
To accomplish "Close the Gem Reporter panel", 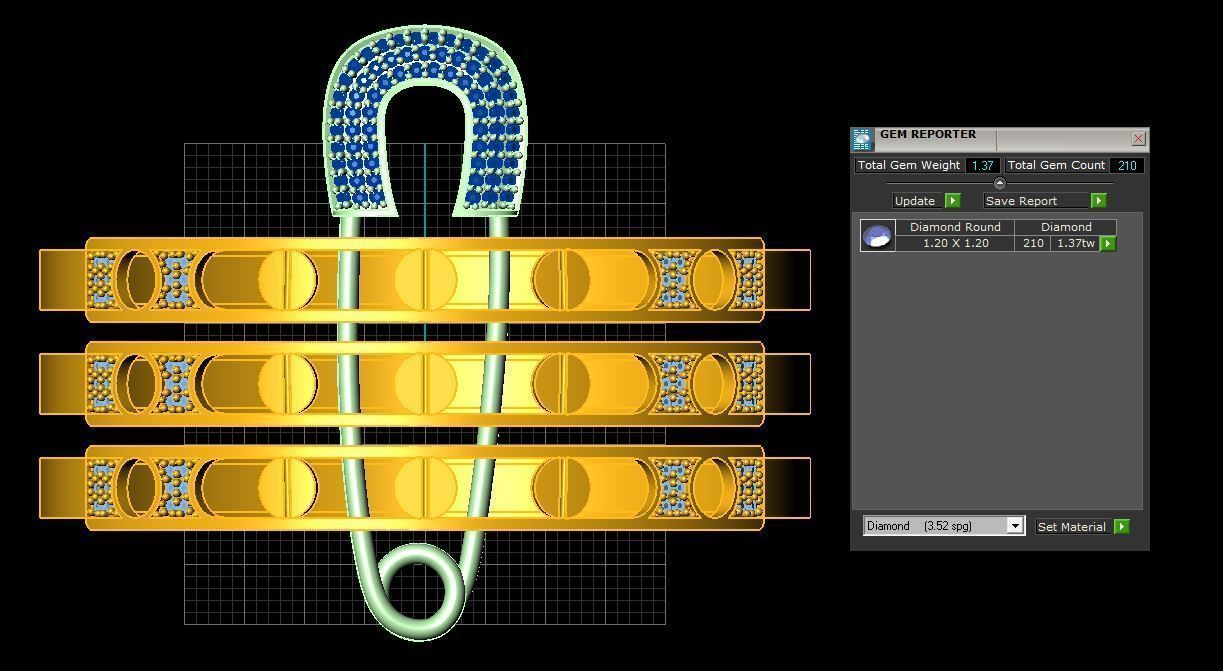I will pyautogui.click(x=1138, y=138).
